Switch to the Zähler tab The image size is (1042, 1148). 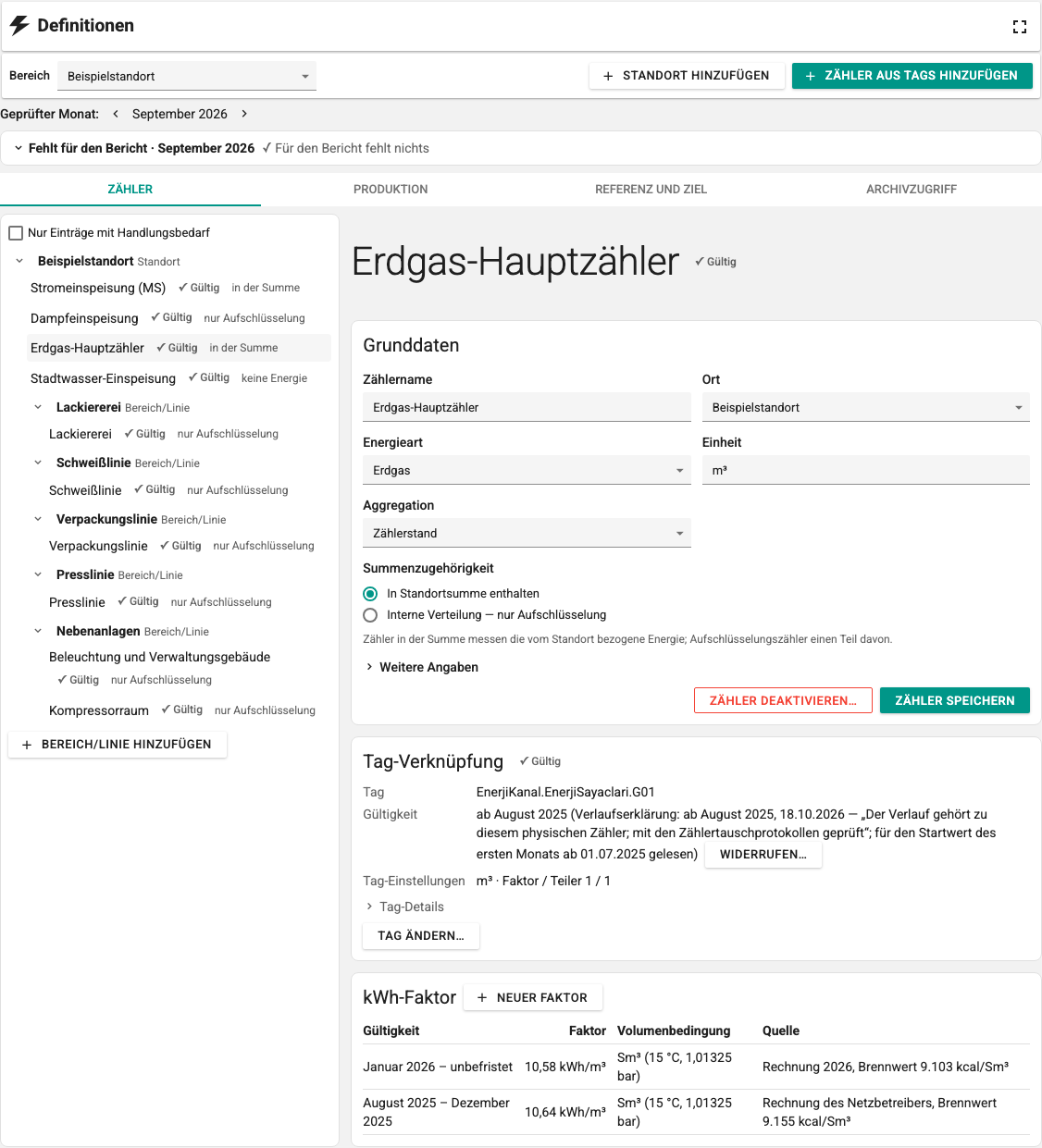pos(130,189)
